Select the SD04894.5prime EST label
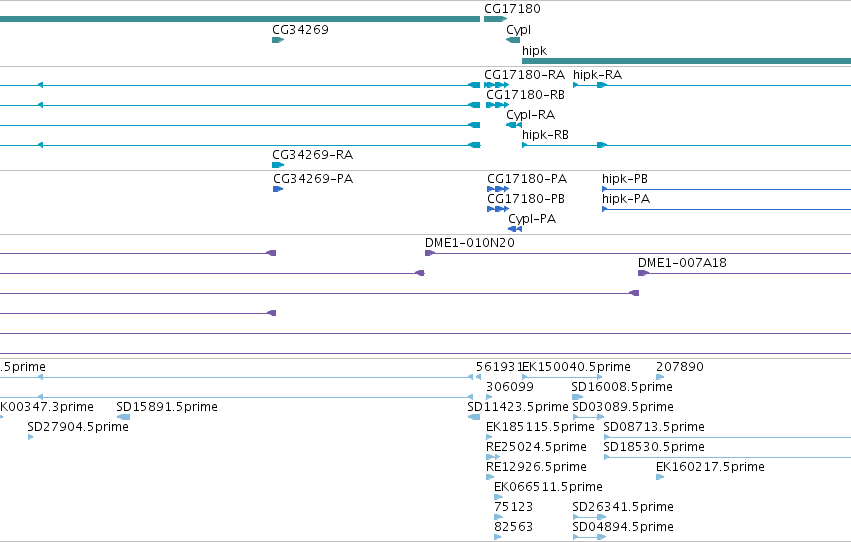The height and width of the screenshot is (542, 851). pos(623,527)
